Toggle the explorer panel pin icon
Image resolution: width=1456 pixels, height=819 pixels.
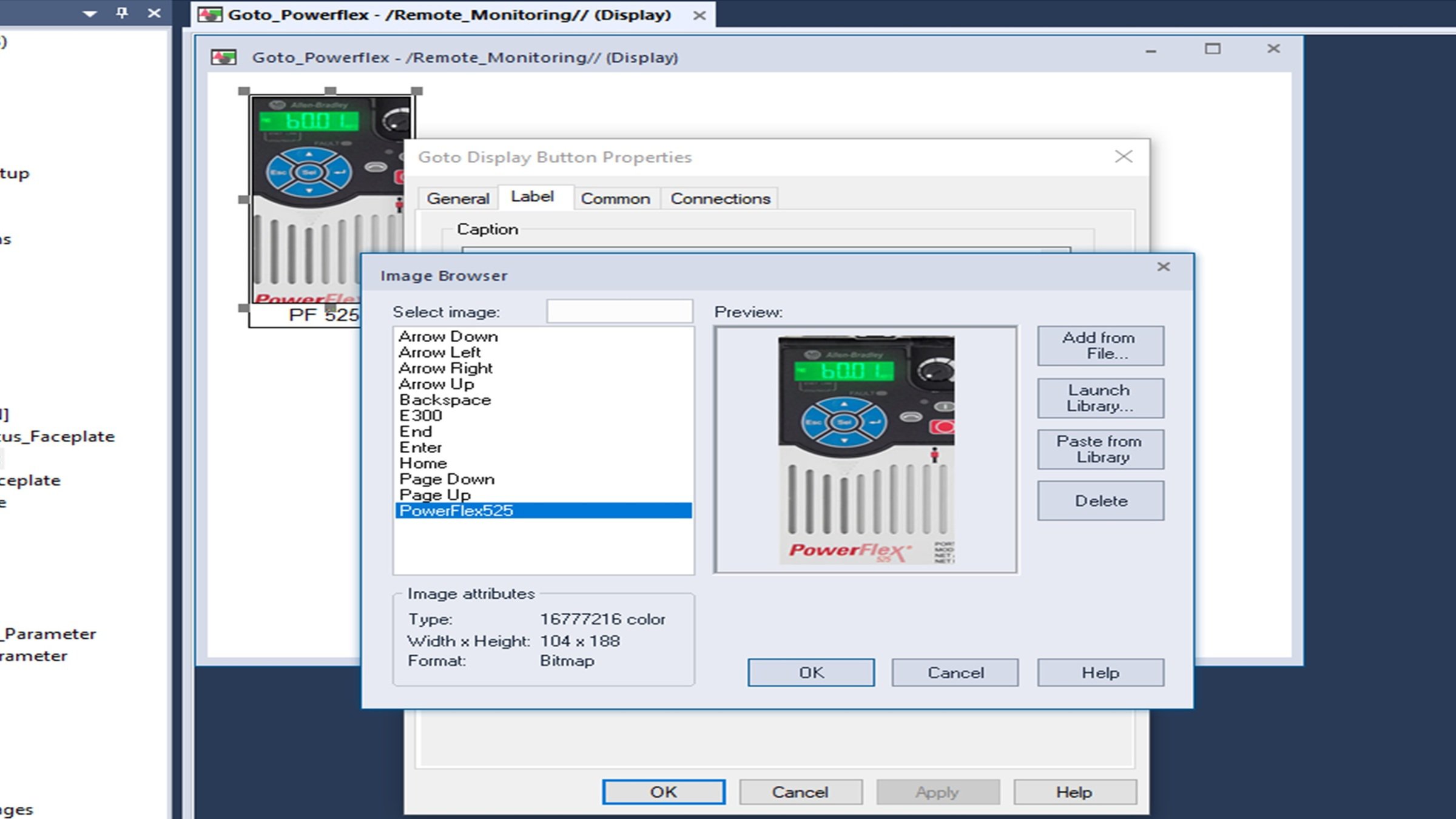click(122, 13)
